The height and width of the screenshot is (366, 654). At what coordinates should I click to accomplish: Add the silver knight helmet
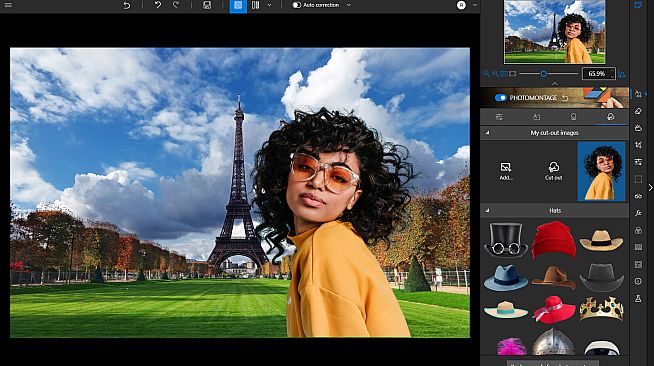(x=553, y=342)
